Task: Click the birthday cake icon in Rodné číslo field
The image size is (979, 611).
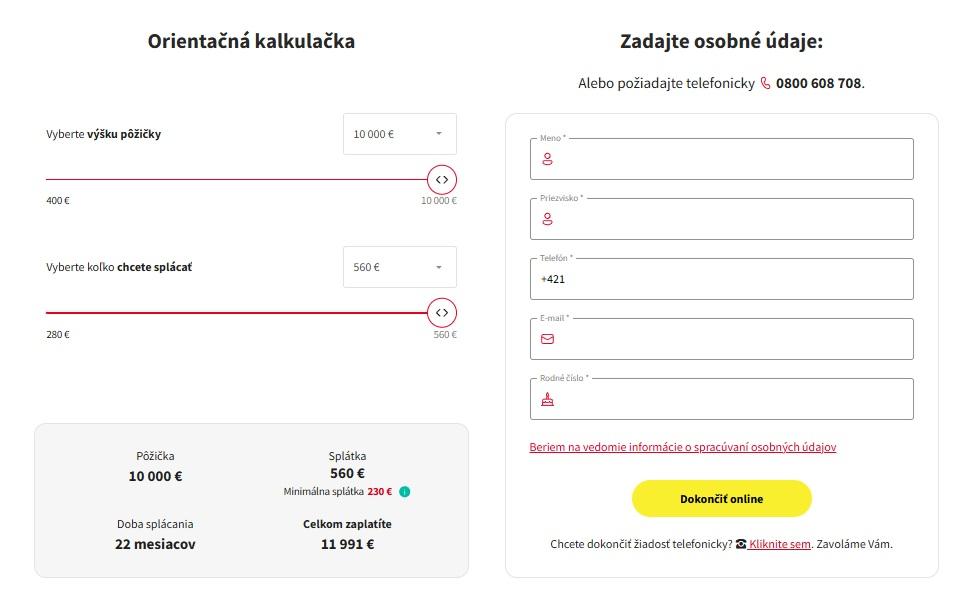Action: (x=547, y=400)
